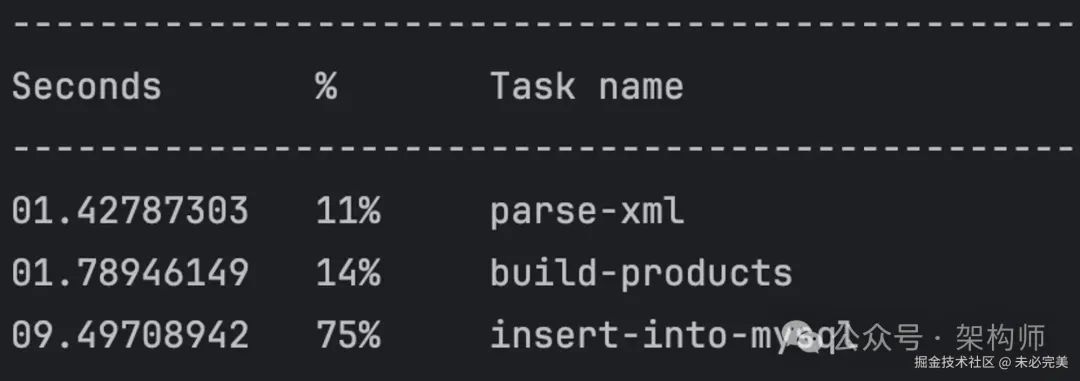Click the @ symbol in the watermark
The height and width of the screenshot is (381, 1080).
click(x=1005, y=362)
